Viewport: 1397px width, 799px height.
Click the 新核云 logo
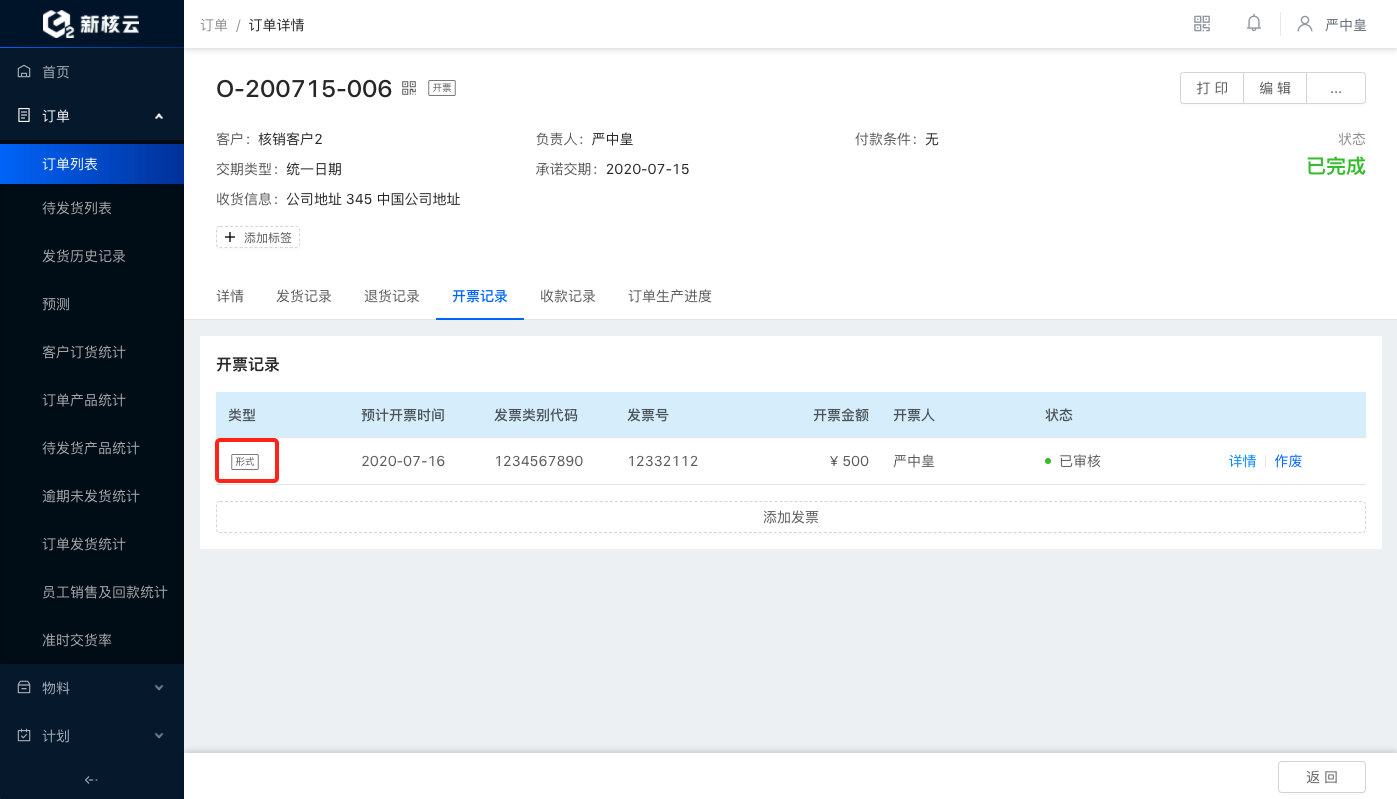click(91, 24)
